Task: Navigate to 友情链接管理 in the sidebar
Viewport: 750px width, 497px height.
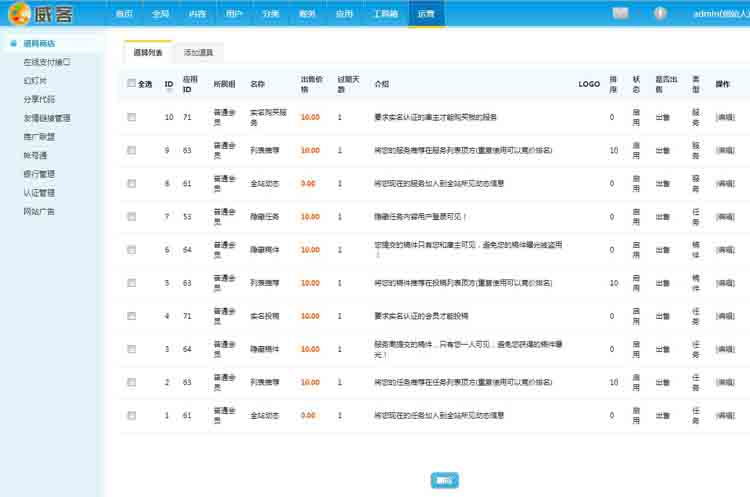Action: pos(47,118)
